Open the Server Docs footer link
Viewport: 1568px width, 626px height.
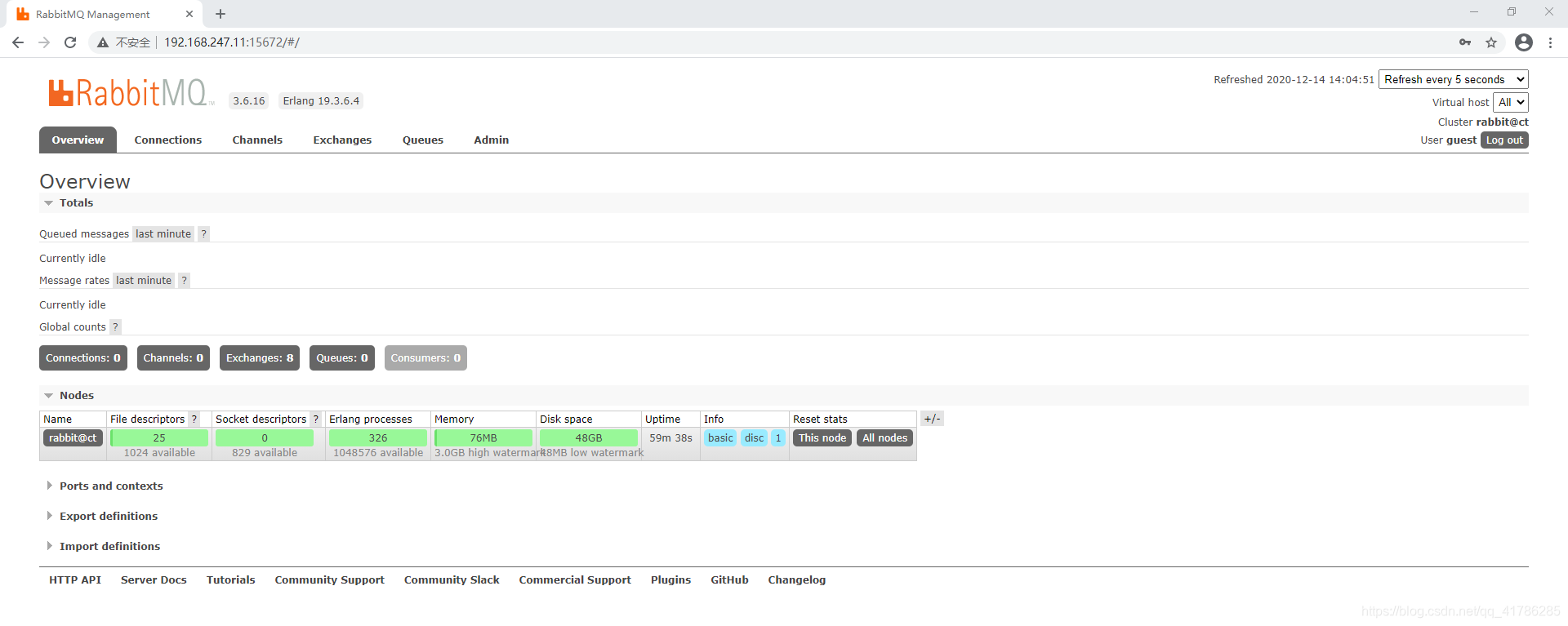click(154, 580)
